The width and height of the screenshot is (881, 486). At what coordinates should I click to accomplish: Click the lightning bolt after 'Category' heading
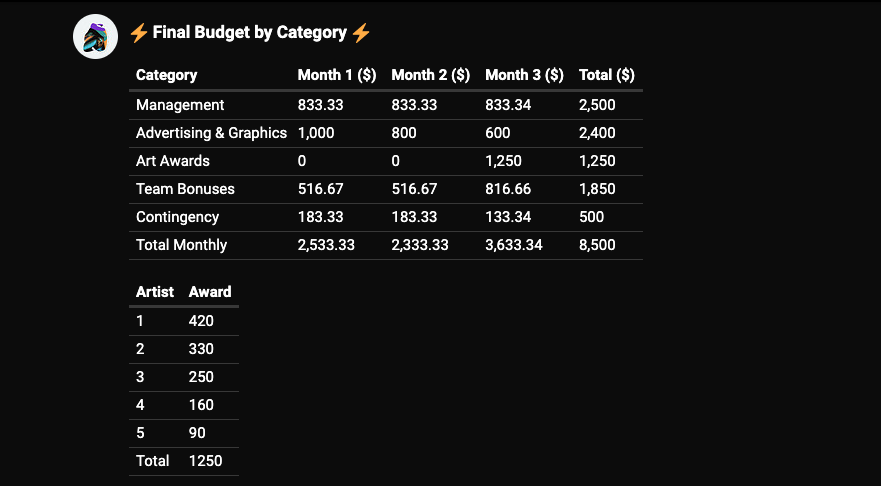pos(361,33)
